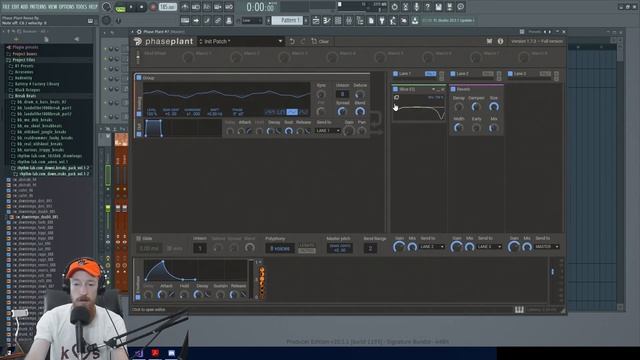Select Pattern 1 in the pattern selector
Screen dimensions: 640x360
click(x=287, y=20)
